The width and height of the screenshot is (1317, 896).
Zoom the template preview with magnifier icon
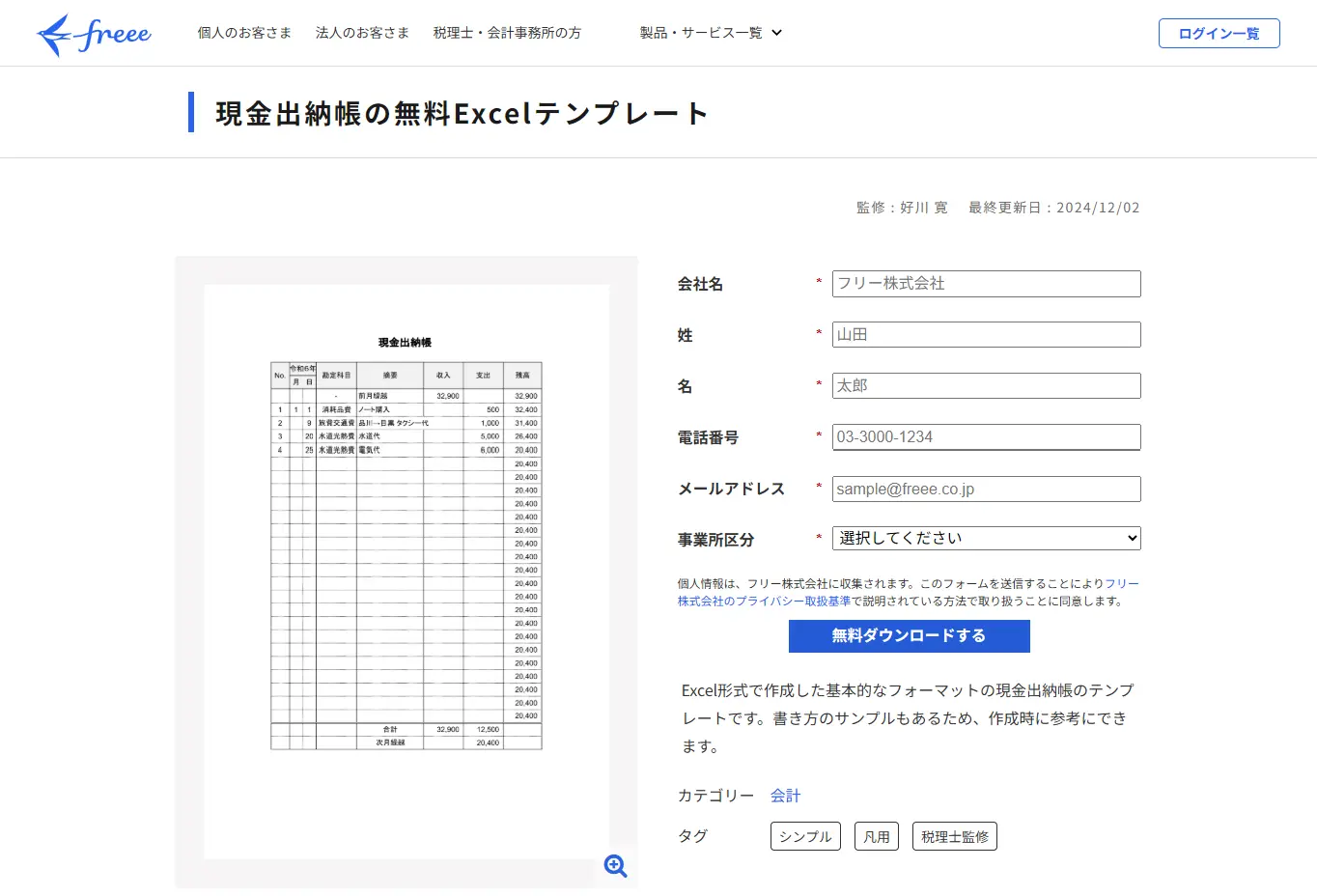coord(616,866)
